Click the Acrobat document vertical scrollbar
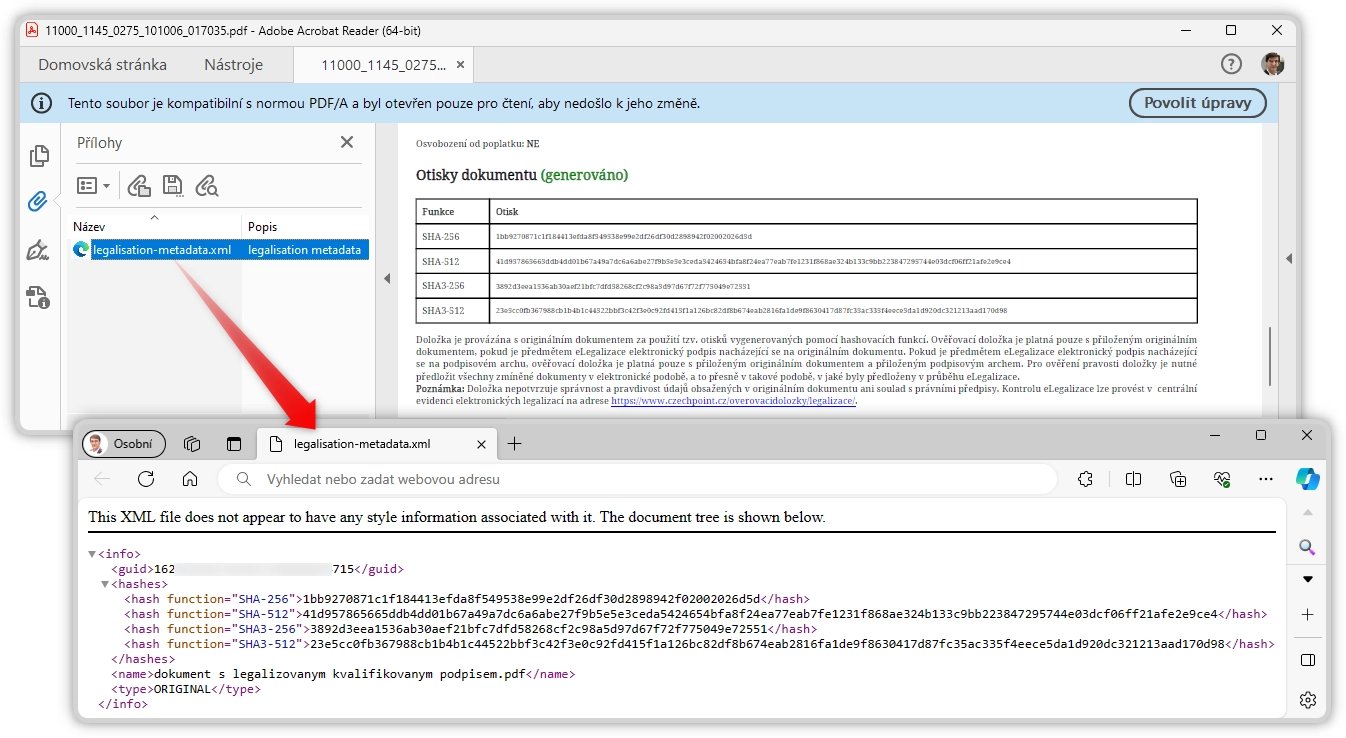This screenshot has width=1346, height=738. coord(1270,358)
